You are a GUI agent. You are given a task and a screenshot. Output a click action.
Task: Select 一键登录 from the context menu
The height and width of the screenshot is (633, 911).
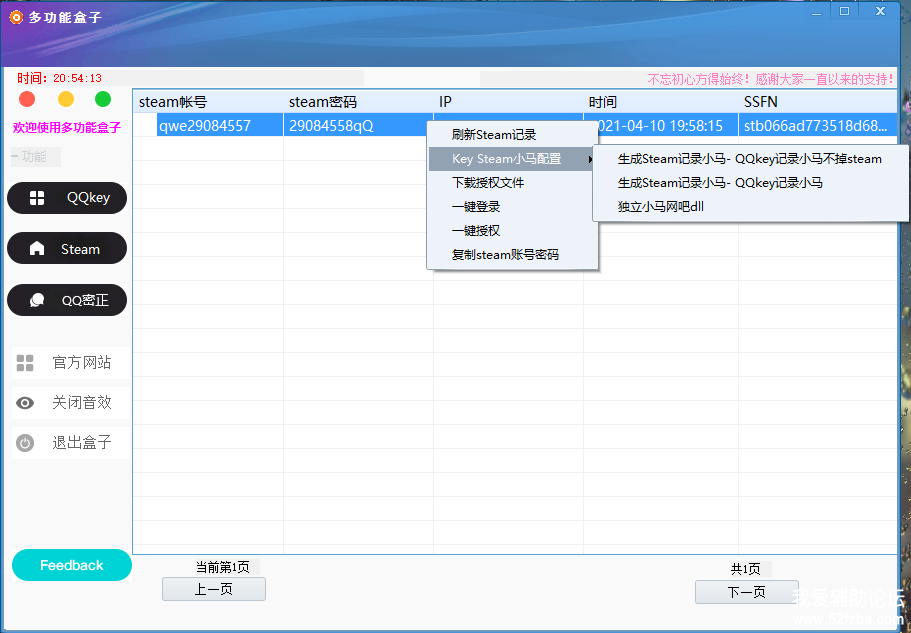point(476,207)
